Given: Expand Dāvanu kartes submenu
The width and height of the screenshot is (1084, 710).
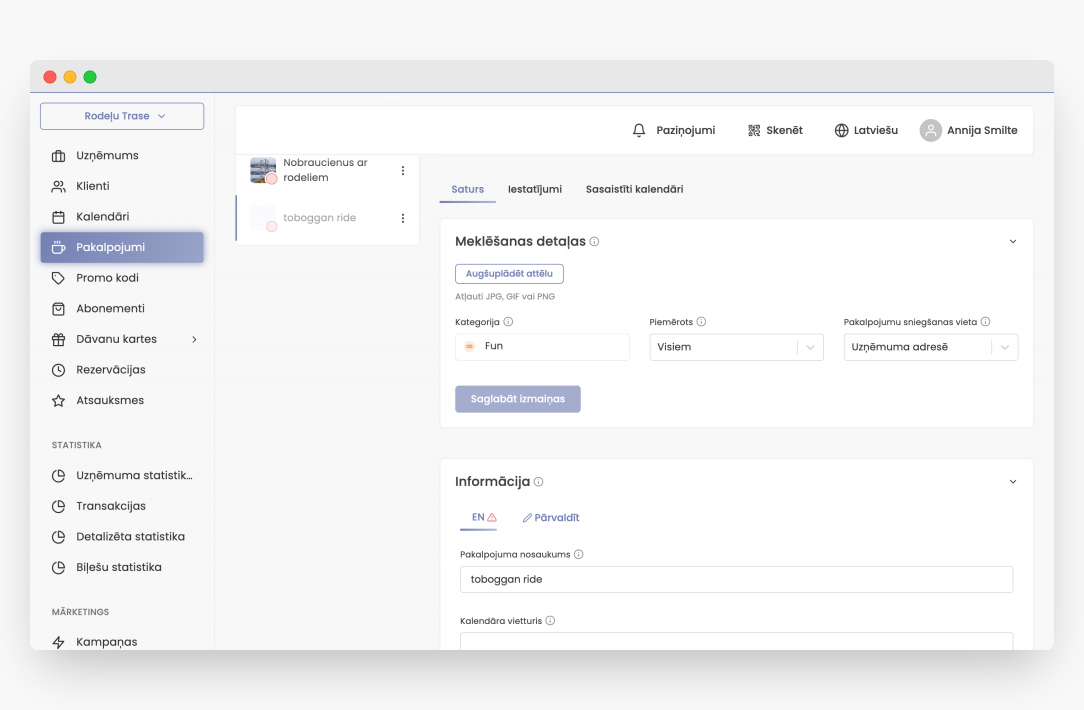Looking at the screenshot, I should (x=194, y=339).
